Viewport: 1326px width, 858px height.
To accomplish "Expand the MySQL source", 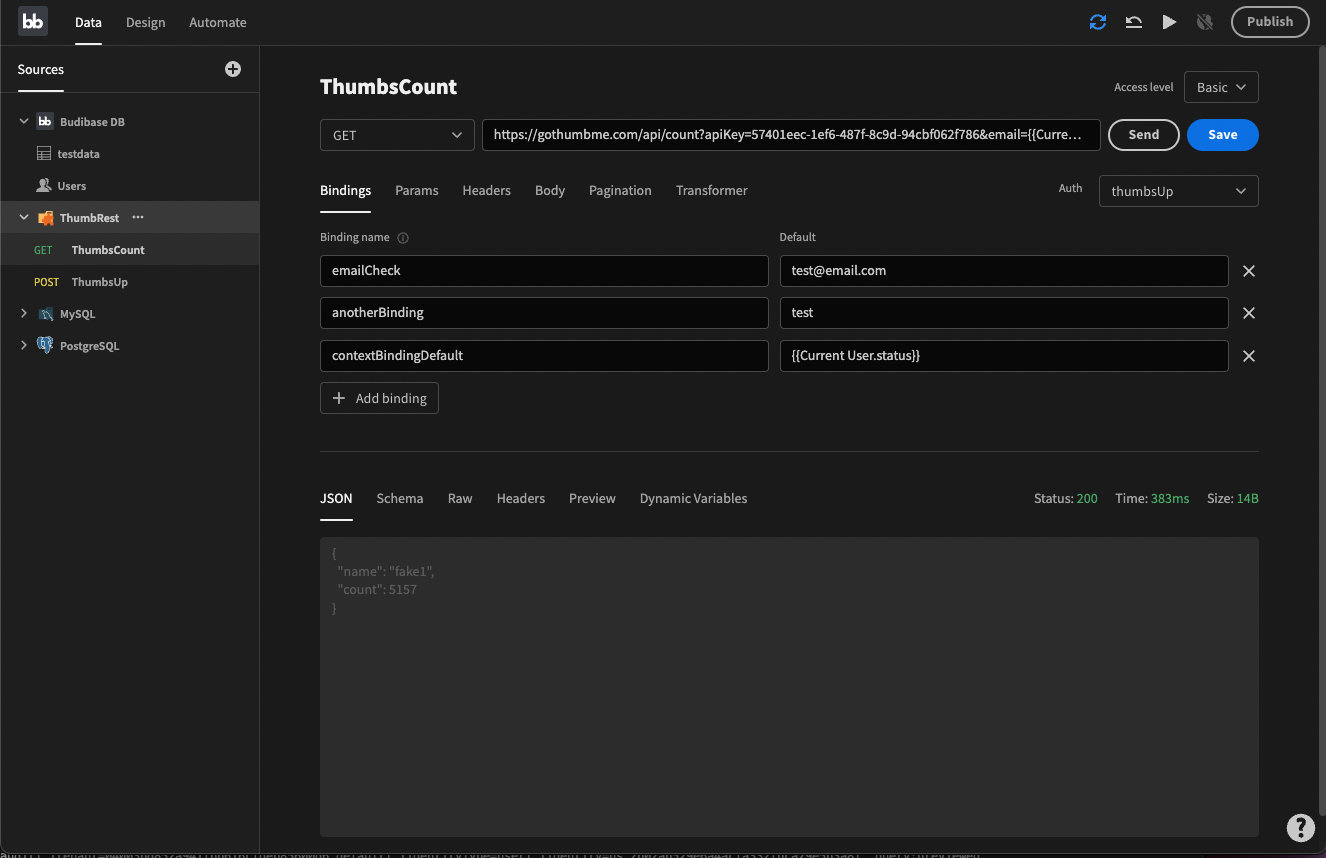I will pos(23,313).
